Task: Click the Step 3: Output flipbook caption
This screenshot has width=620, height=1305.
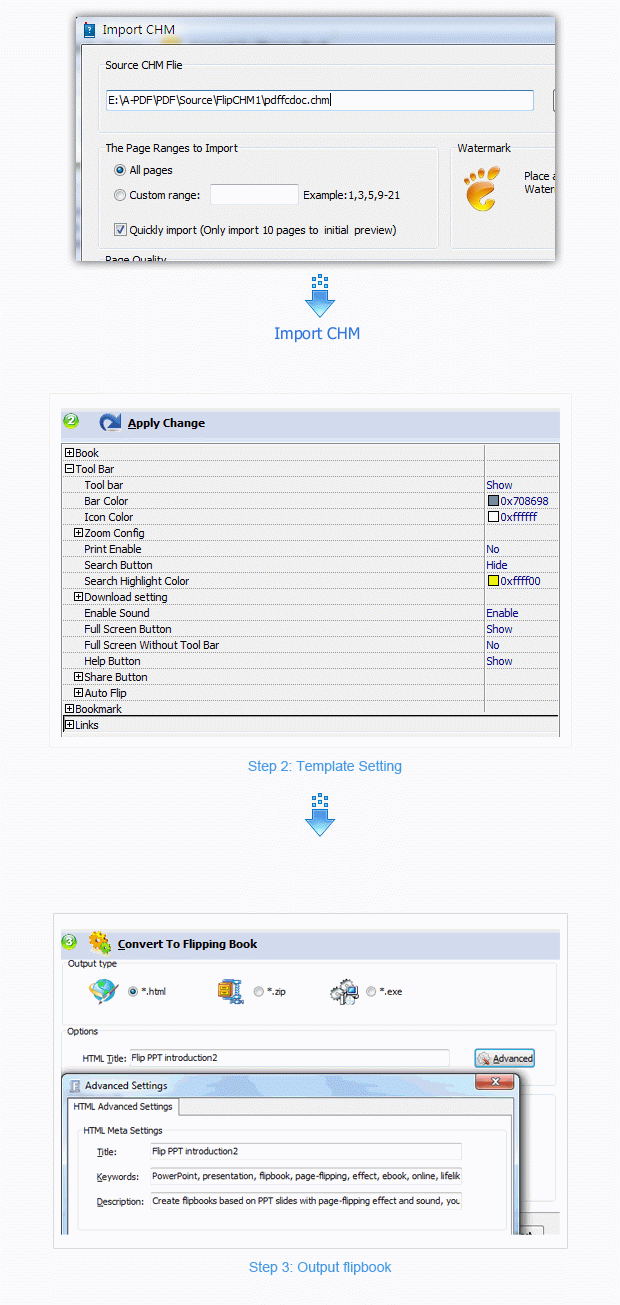Action: (x=320, y=1267)
